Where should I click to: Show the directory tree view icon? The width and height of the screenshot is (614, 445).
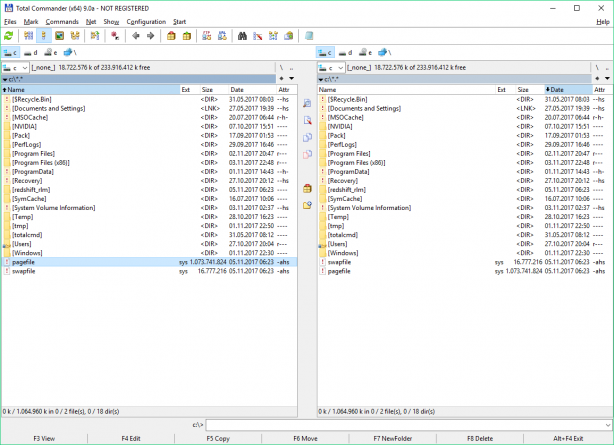point(75,36)
